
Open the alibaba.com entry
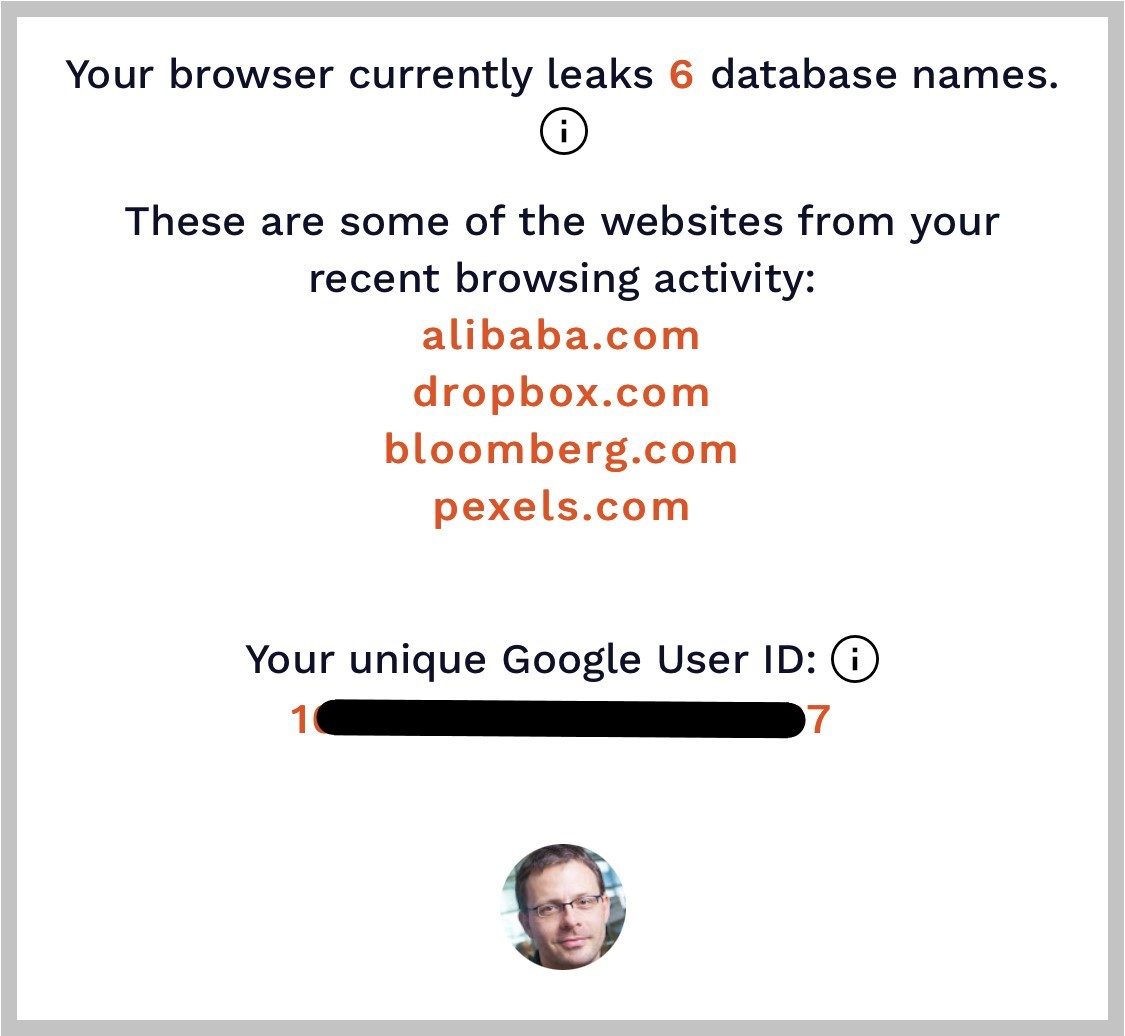point(561,336)
